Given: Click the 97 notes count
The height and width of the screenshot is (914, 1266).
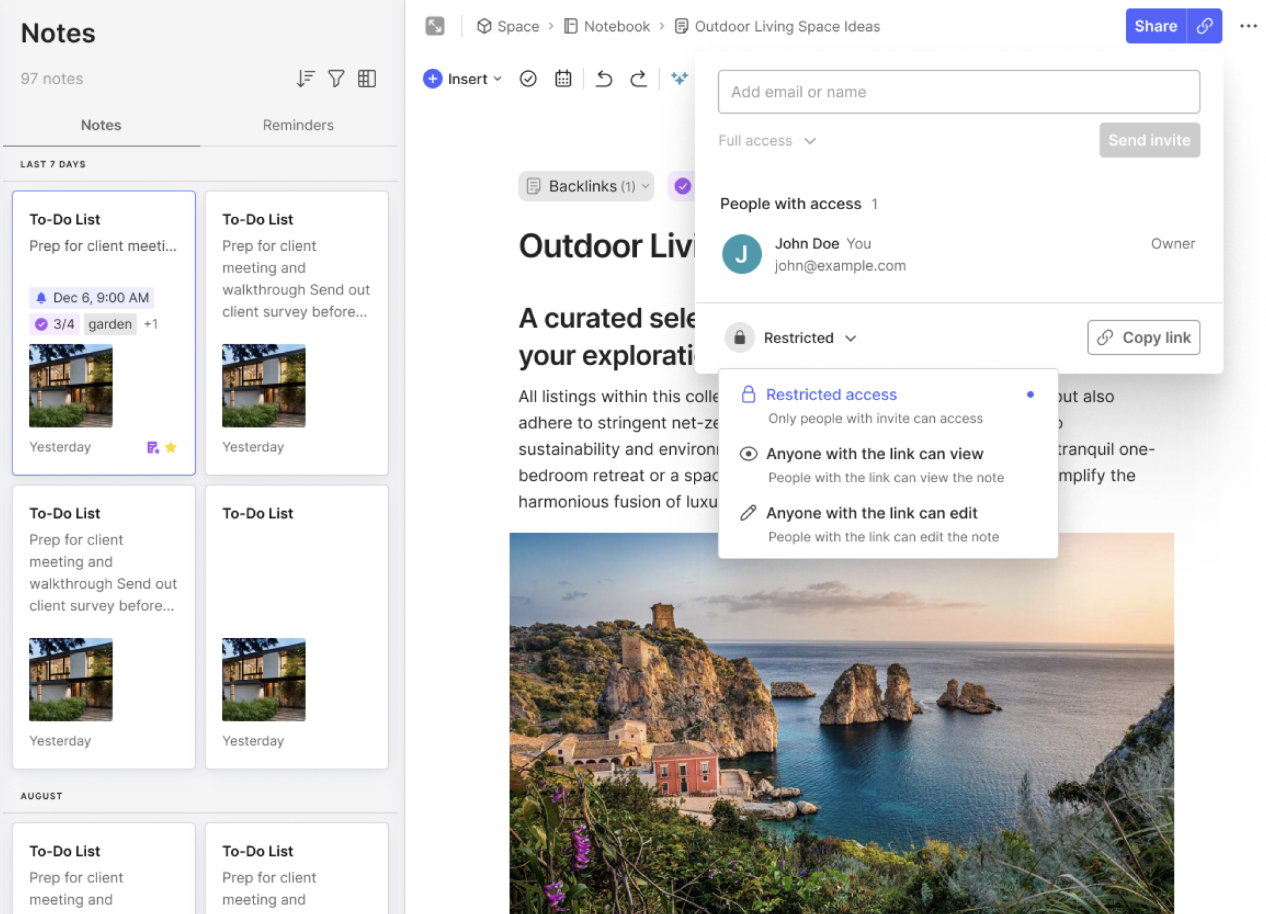Looking at the screenshot, I should [52, 79].
